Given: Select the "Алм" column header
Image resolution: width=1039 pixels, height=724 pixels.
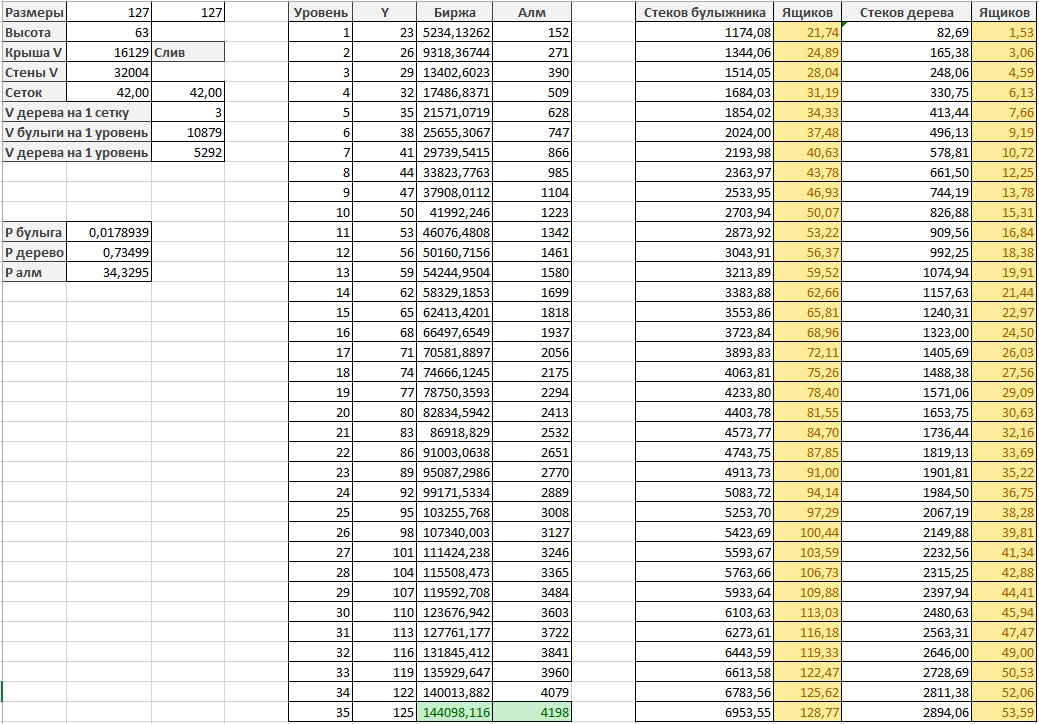Looking at the screenshot, I should click(x=532, y=13).
